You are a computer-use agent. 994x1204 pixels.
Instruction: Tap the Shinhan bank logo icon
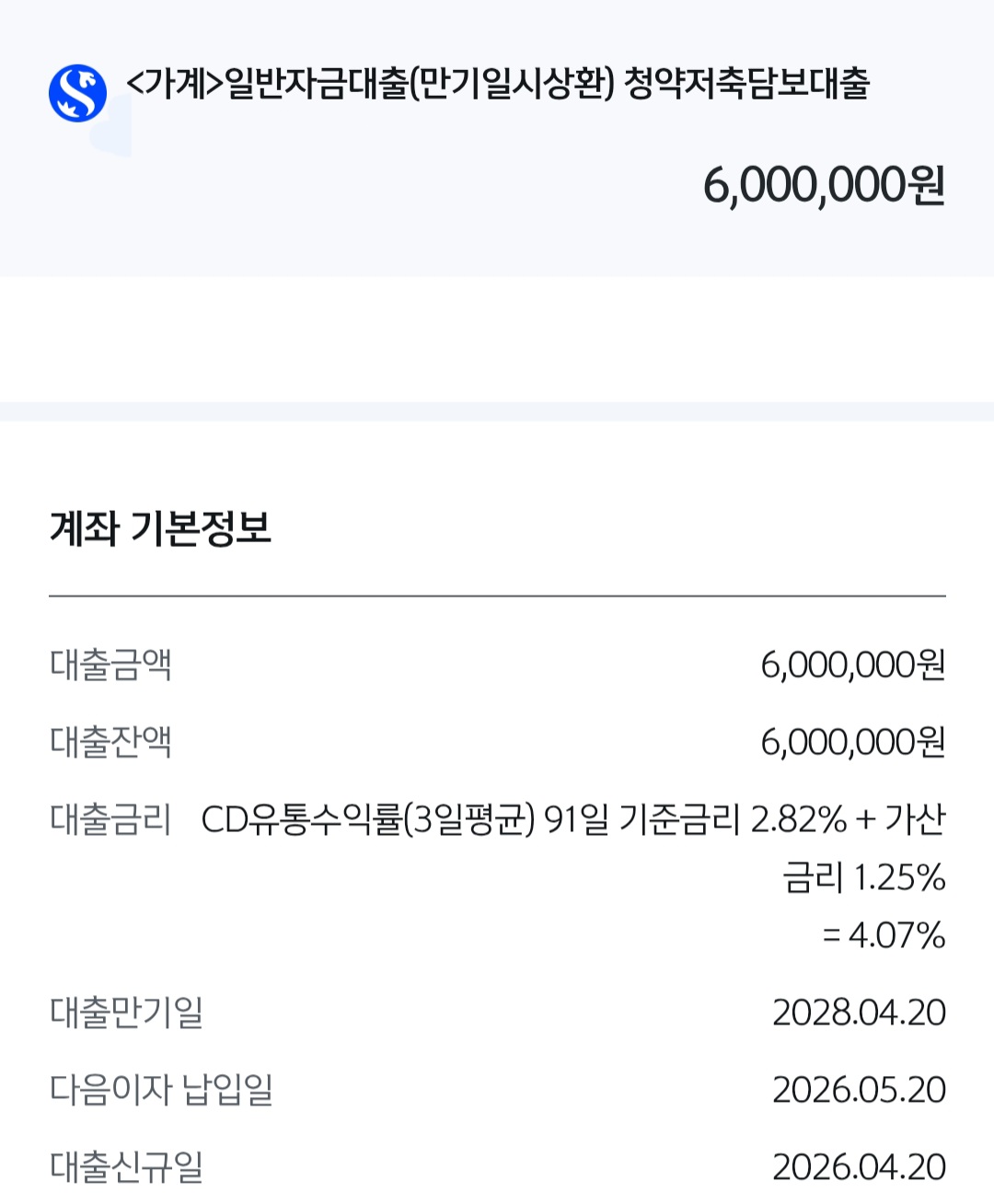(77, 93)
